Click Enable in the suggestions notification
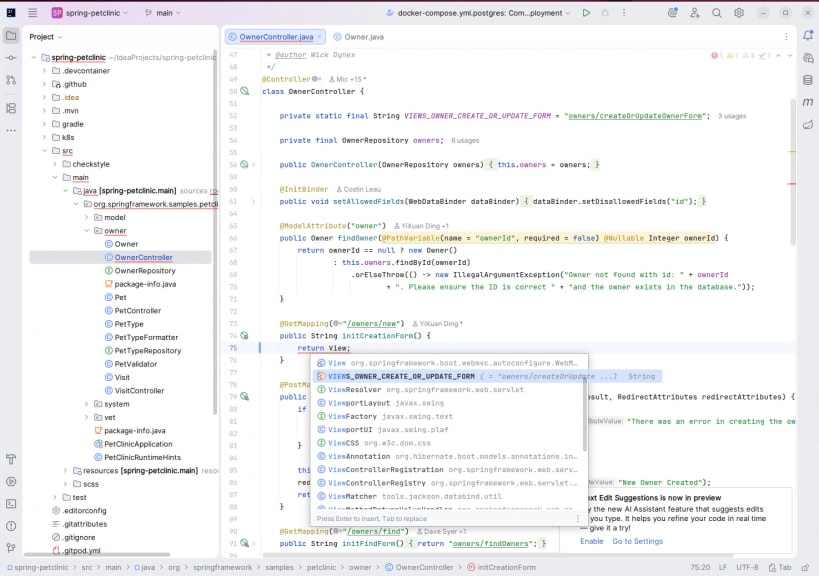819x576 pixels. coord(591,541)
